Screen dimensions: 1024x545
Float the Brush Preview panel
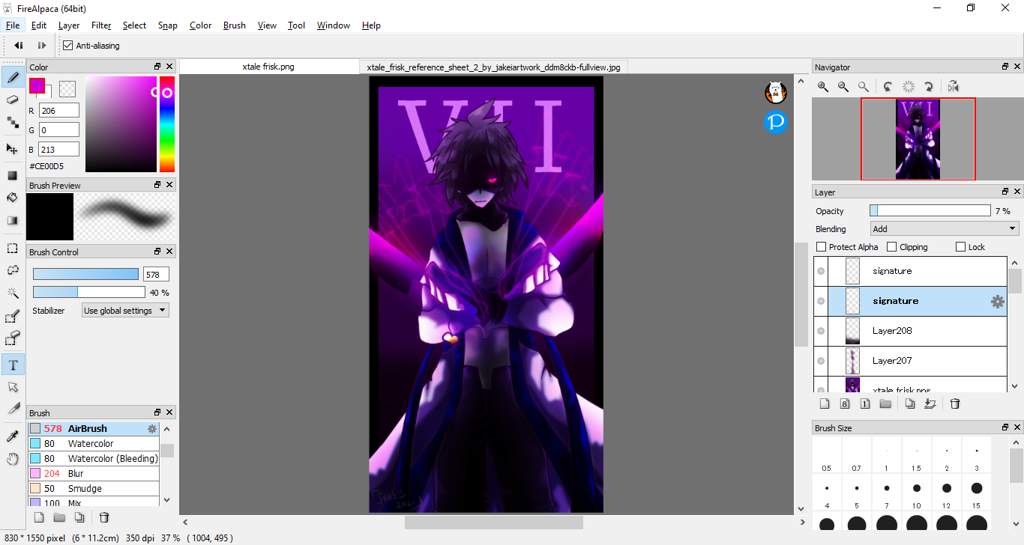tap(157, 185)
